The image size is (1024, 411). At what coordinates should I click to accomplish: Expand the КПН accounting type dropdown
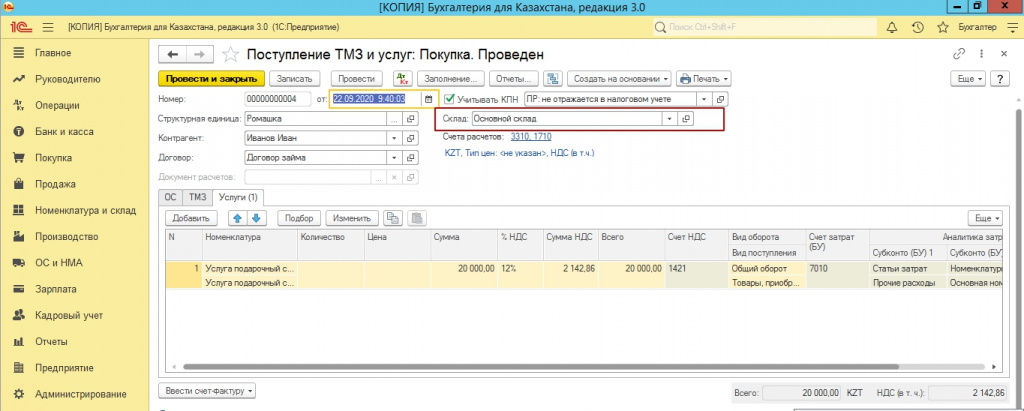704,99
